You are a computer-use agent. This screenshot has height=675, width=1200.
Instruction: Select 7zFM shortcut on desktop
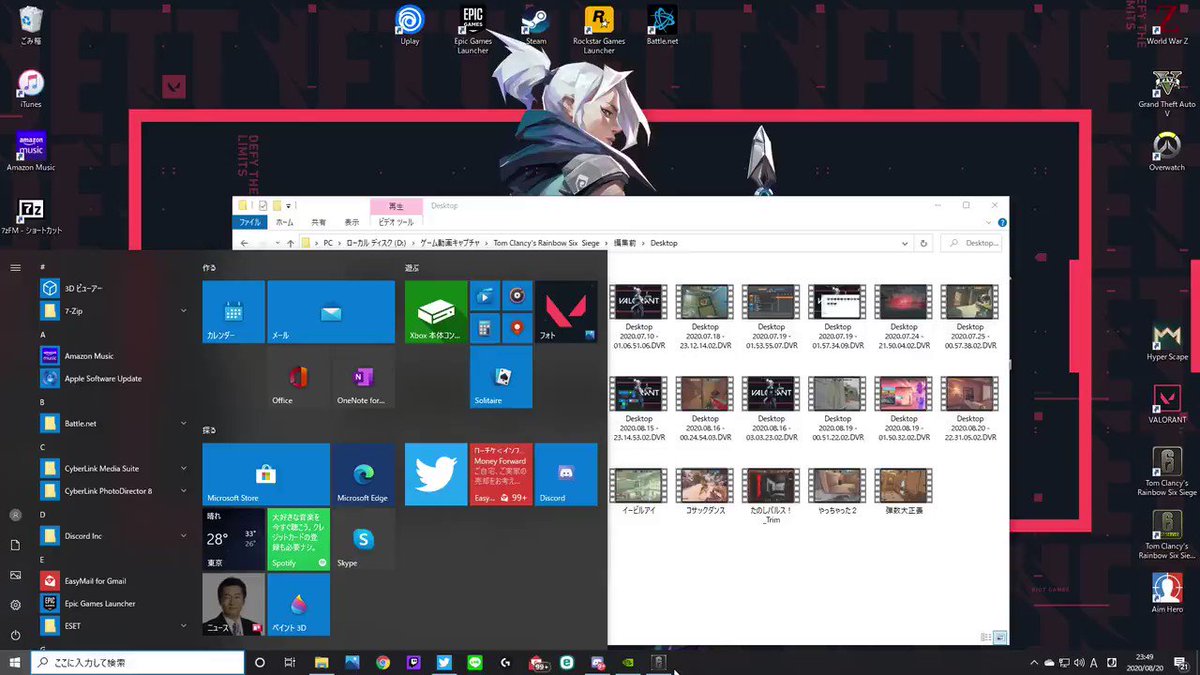click(31, 214)
